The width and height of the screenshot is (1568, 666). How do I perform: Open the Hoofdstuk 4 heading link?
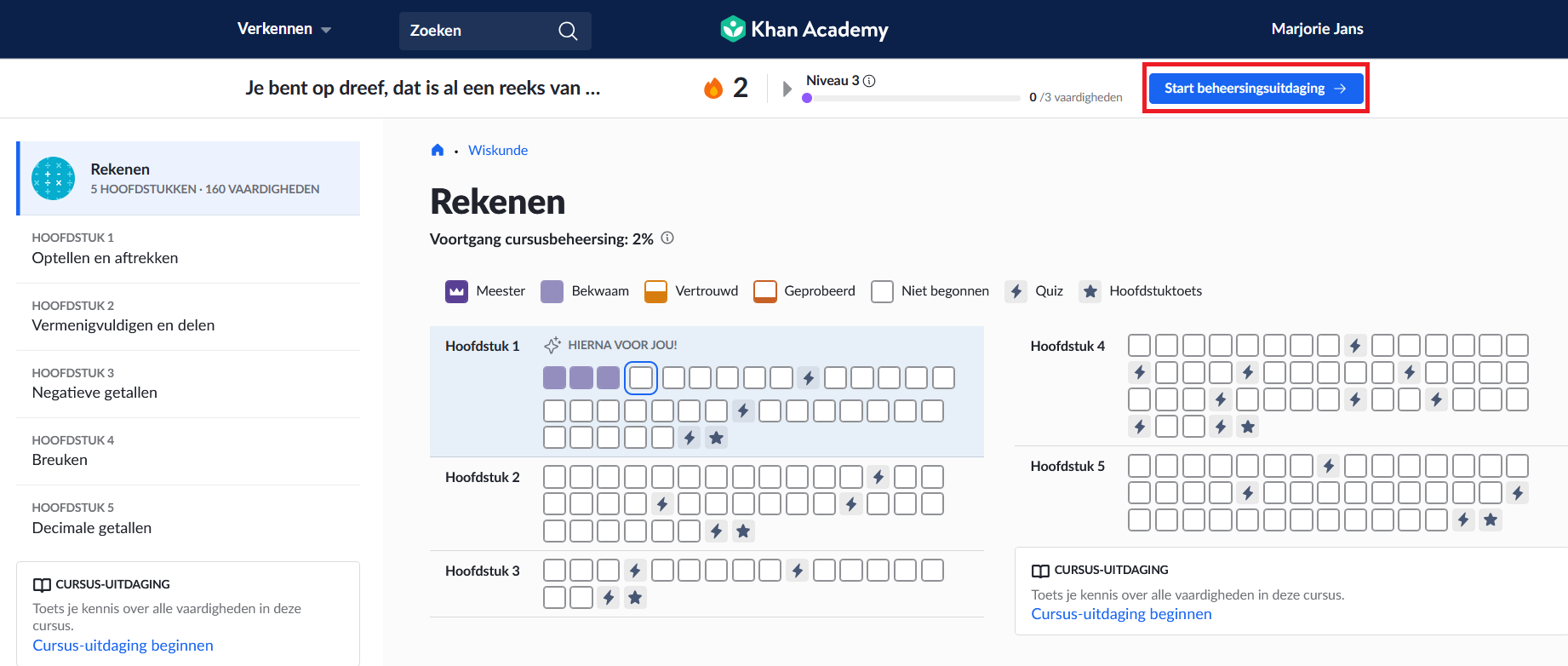coord(1067,346)
